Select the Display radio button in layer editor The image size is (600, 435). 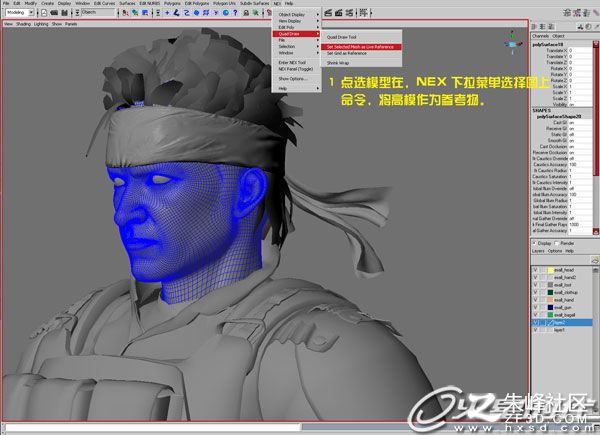coord(535,243)
